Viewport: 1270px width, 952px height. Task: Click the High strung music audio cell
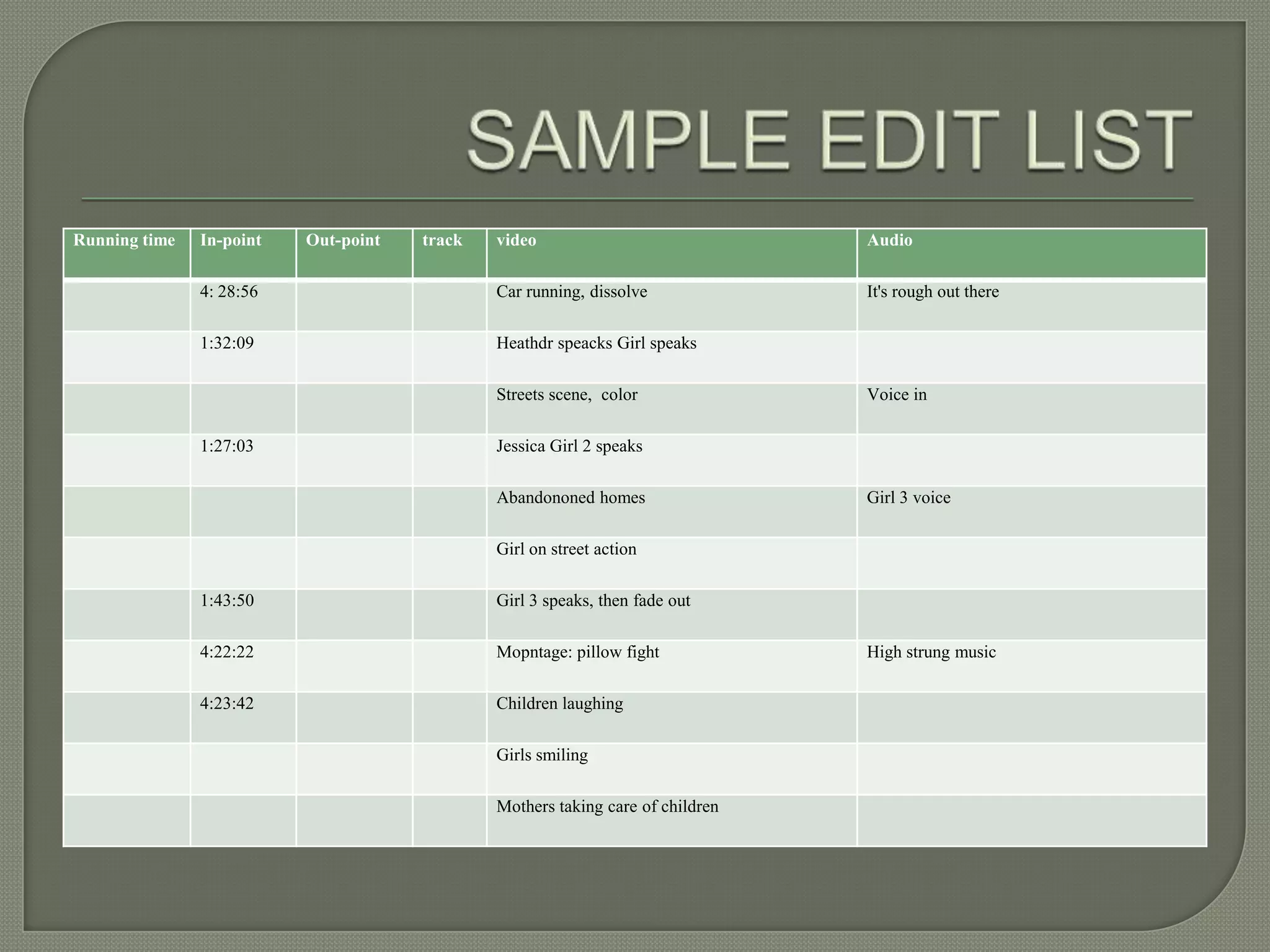tap(1032, 666)
